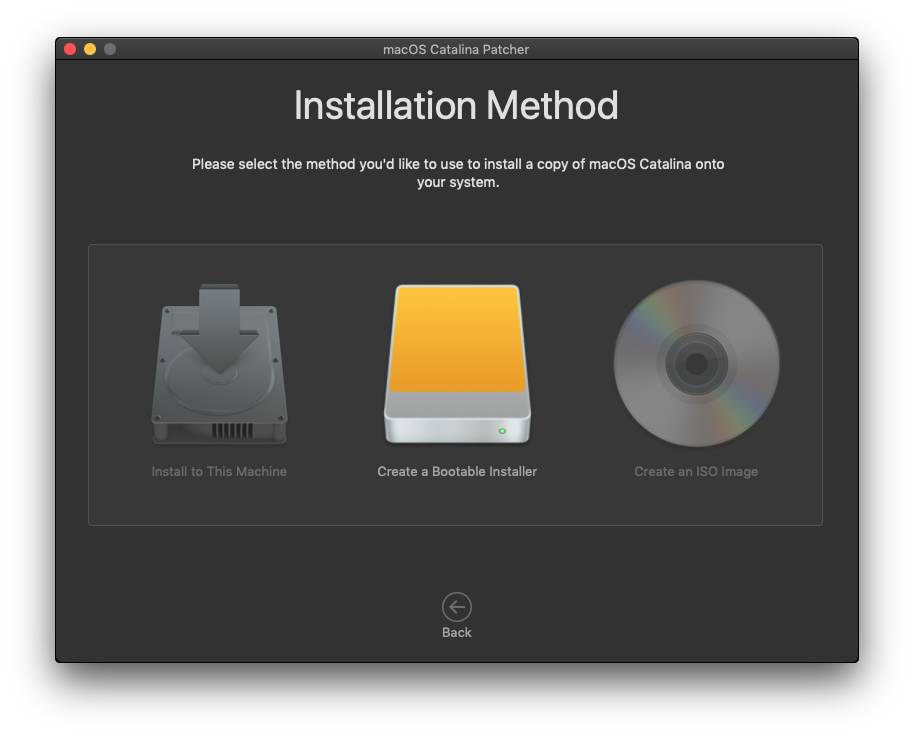Choose the yellow bootable installer drive icon

[x=457, y=364]
